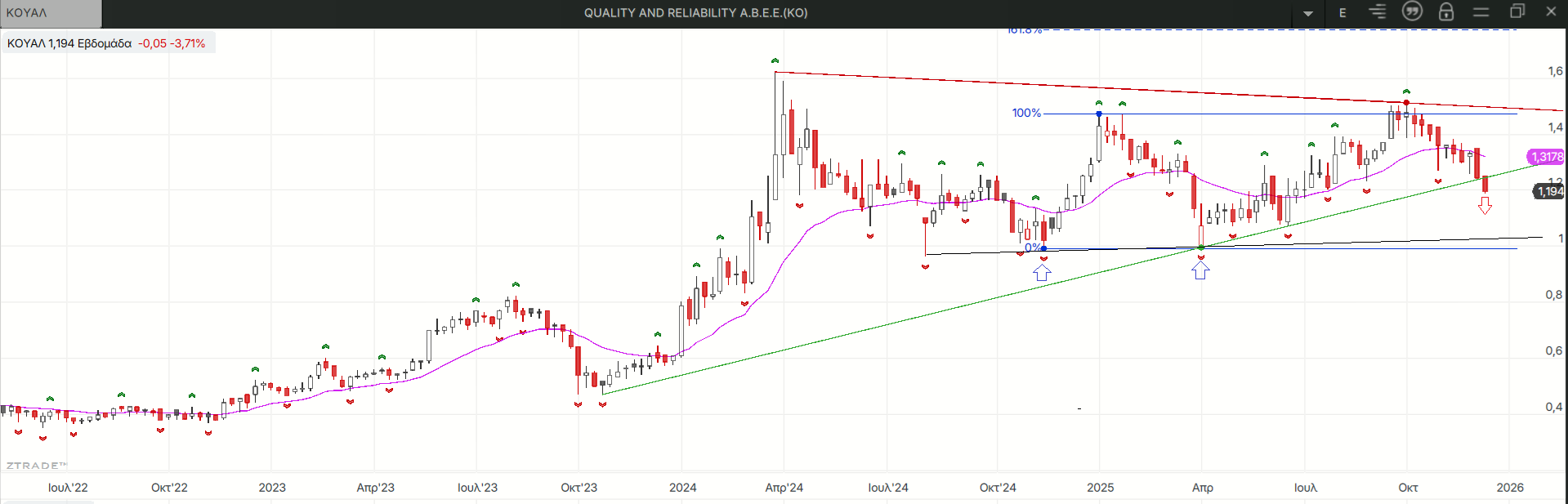Click the ZTRADE watermark logo
The height and width of the screenshot is (504, 1568).
36,466
